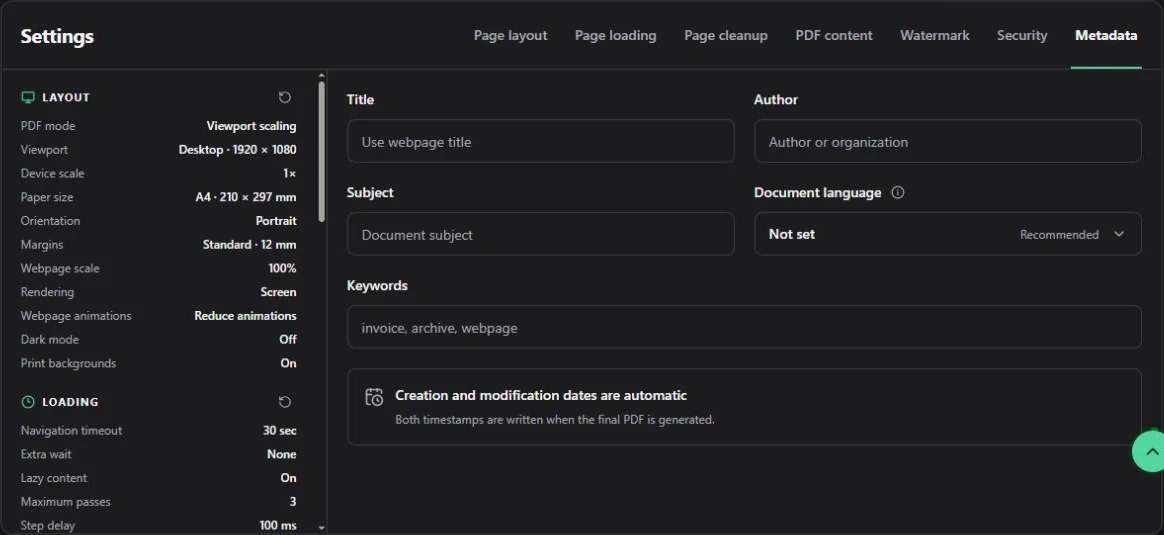Click the Lazy content 'On' value
The image size is (1164, 535).
pos(288,478)
